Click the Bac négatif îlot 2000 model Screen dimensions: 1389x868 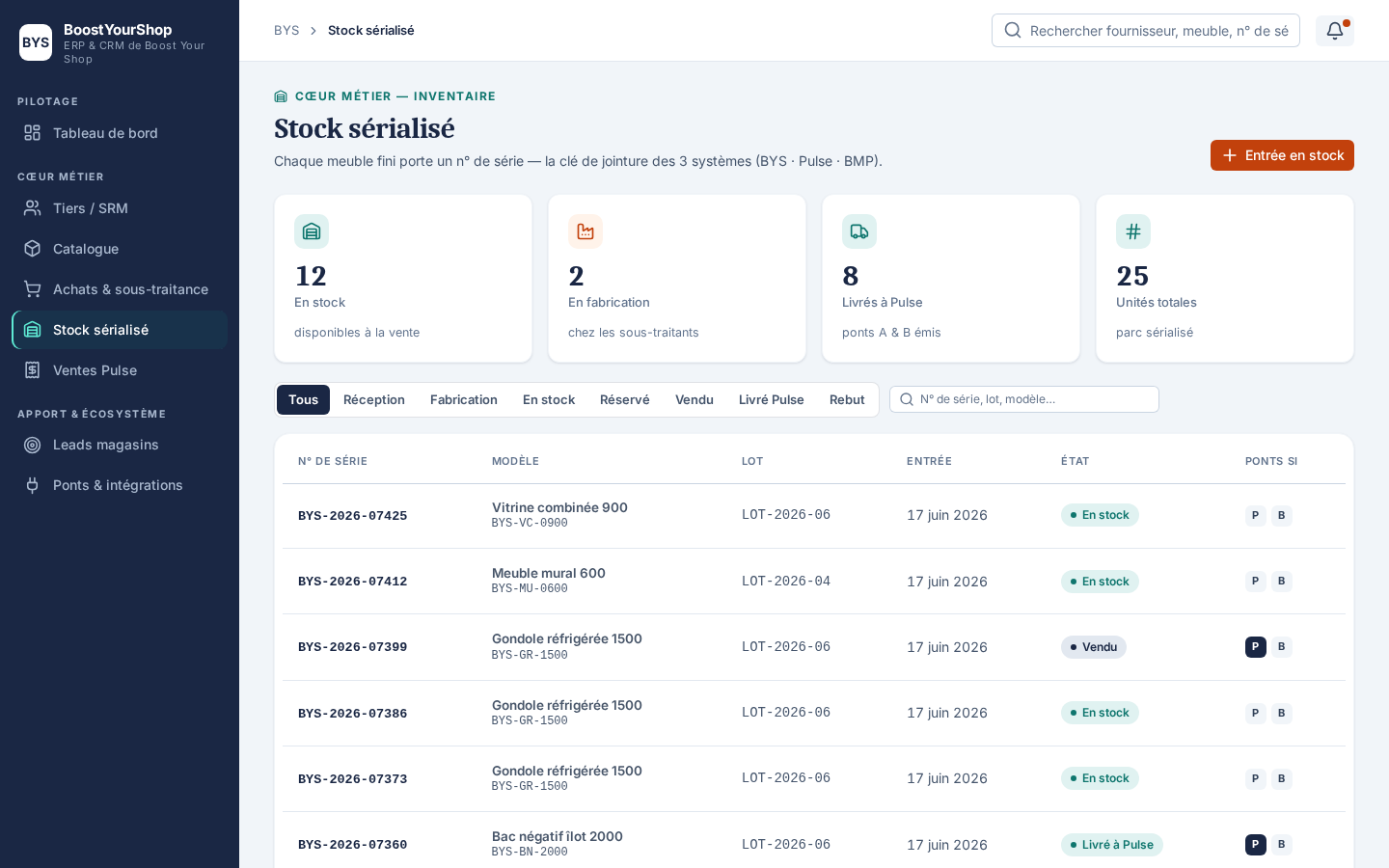[x=558, y=836]
